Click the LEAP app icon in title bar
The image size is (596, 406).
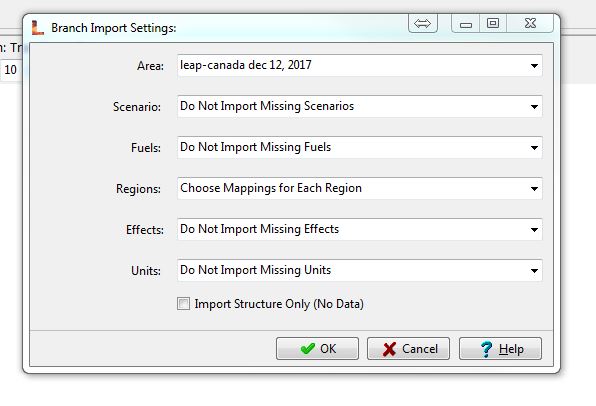(38, 28)
